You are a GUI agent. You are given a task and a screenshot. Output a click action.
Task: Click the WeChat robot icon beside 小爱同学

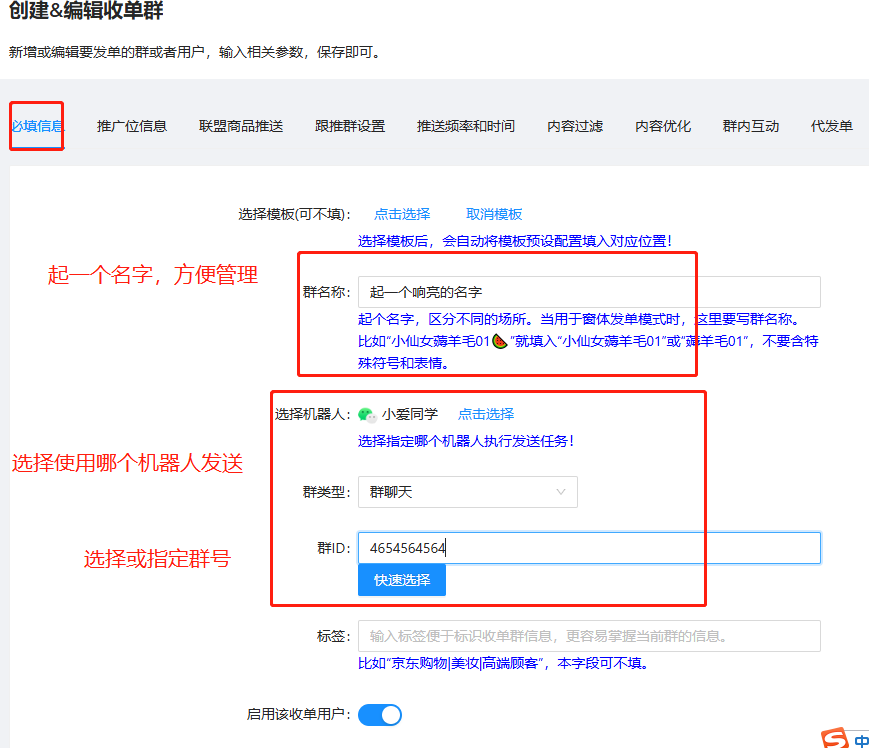[x=367, y=415]
